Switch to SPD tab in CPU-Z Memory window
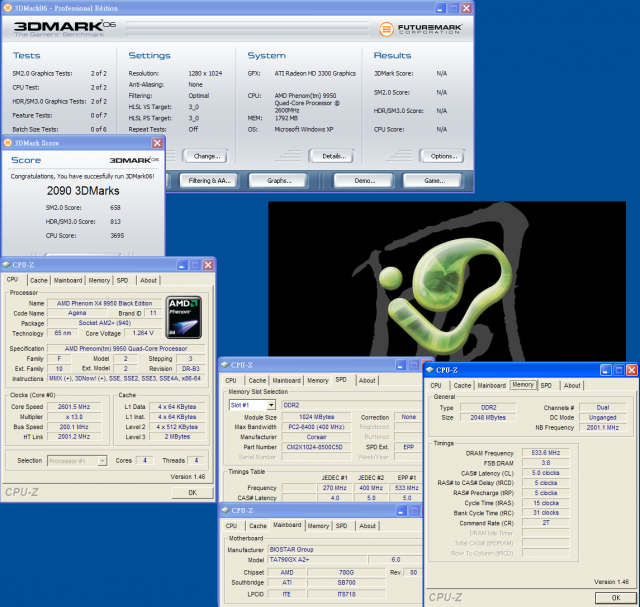640x607 pixels. [x=546, y=385]
